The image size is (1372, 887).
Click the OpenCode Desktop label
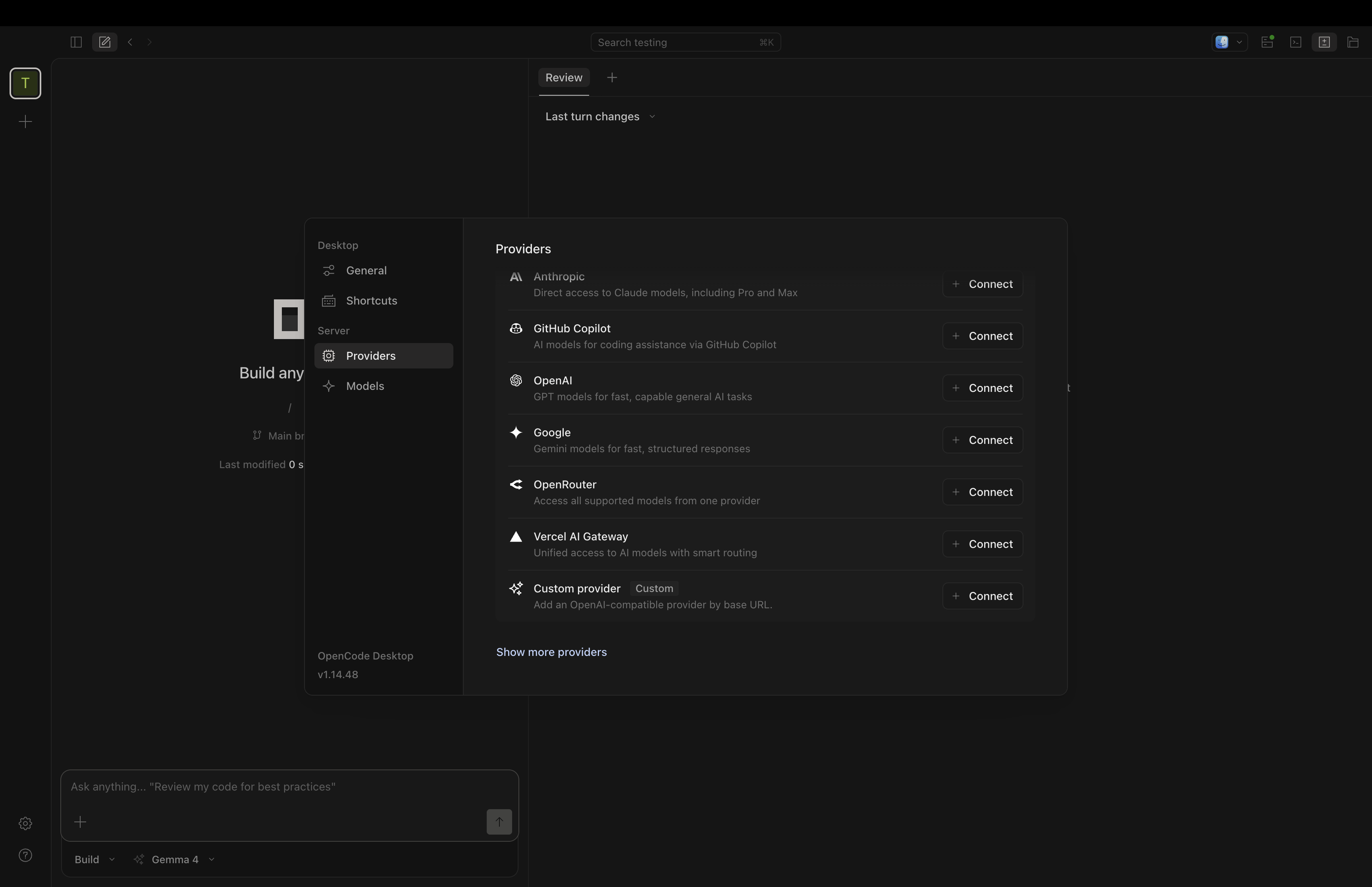366,656
